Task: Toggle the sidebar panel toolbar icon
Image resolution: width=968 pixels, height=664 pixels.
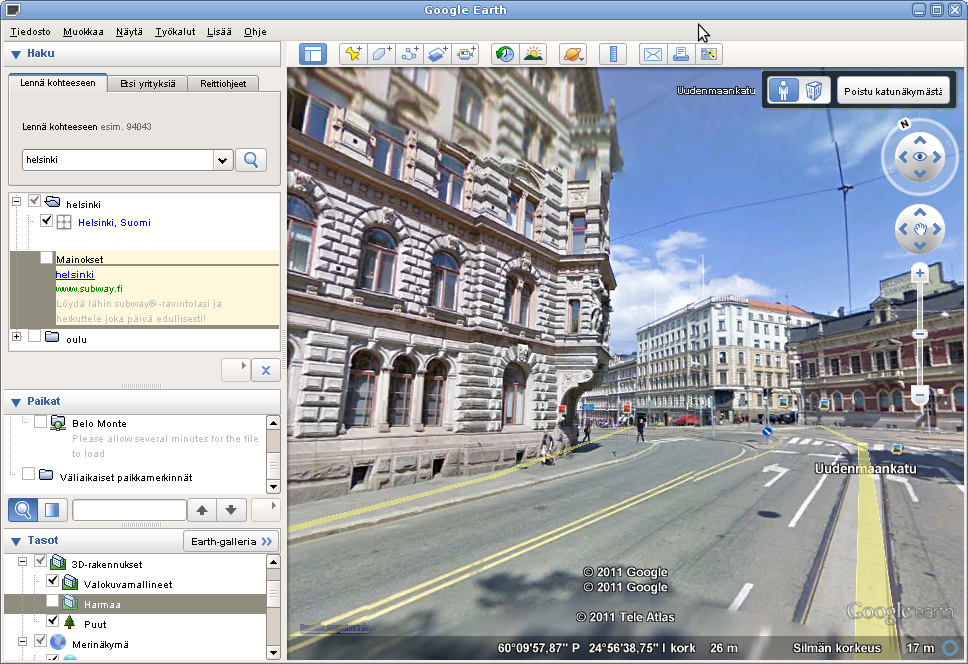Action: click(x=312, y=55)
